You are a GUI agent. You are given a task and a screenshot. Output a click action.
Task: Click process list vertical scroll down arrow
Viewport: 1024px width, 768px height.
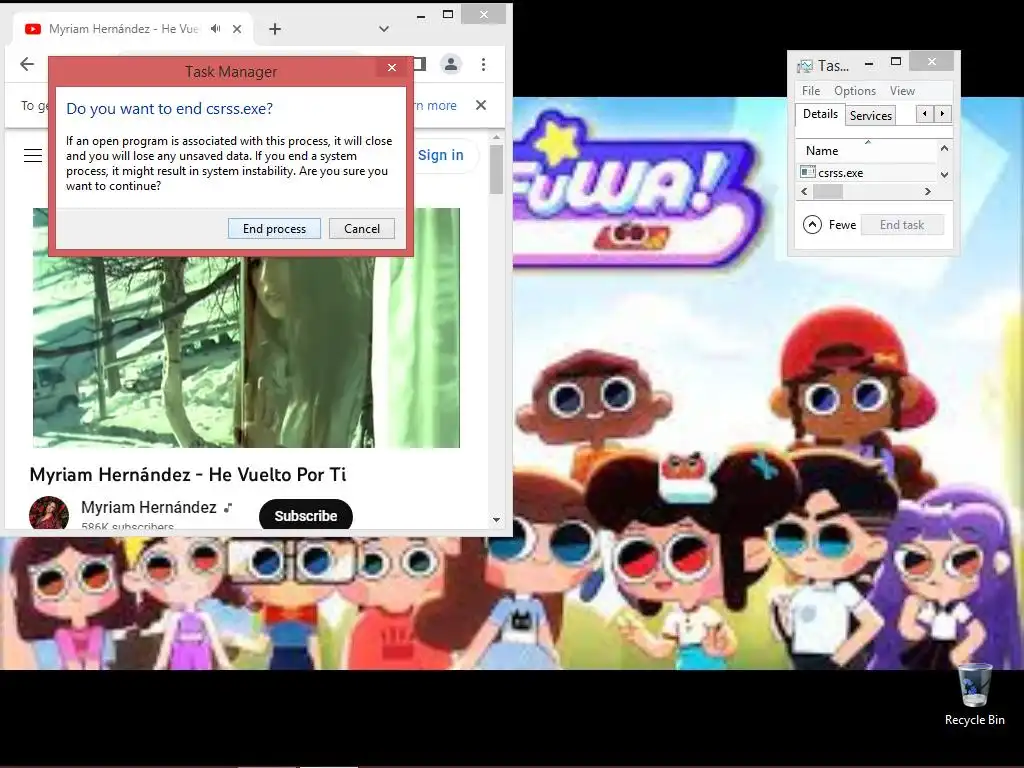point(944,174)
